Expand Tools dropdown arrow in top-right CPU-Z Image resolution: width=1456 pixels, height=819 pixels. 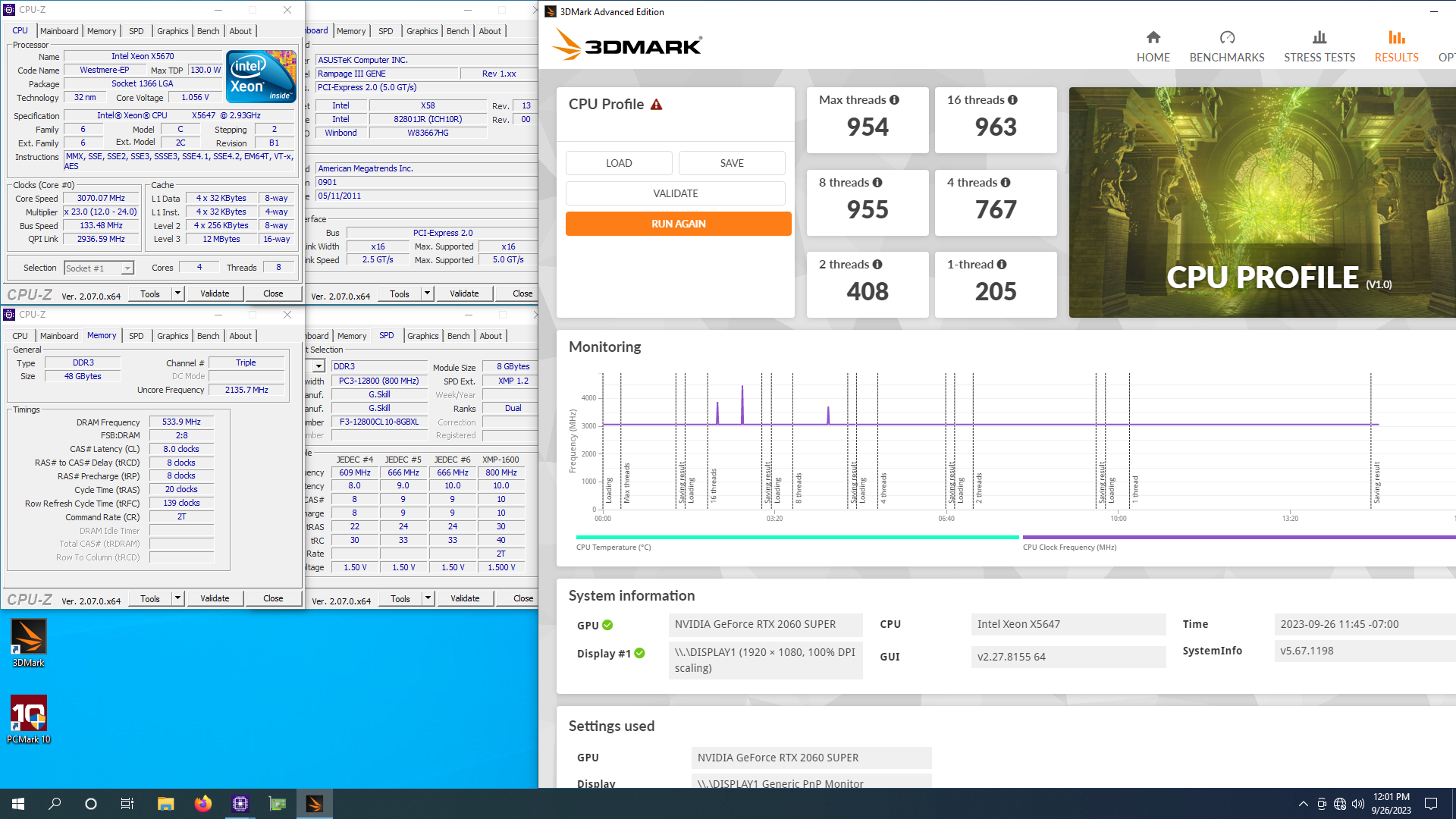click(427, 293)
